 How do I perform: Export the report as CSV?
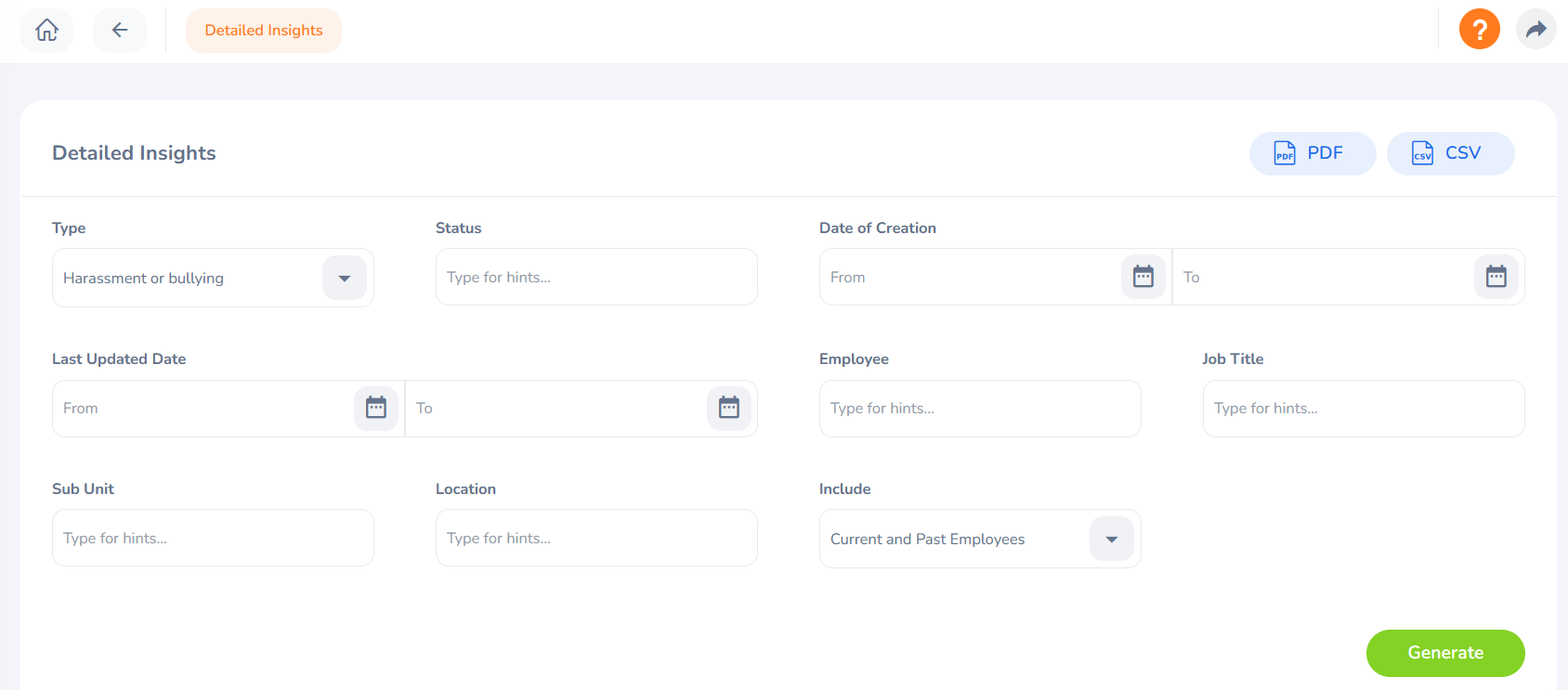[1449, 153]
